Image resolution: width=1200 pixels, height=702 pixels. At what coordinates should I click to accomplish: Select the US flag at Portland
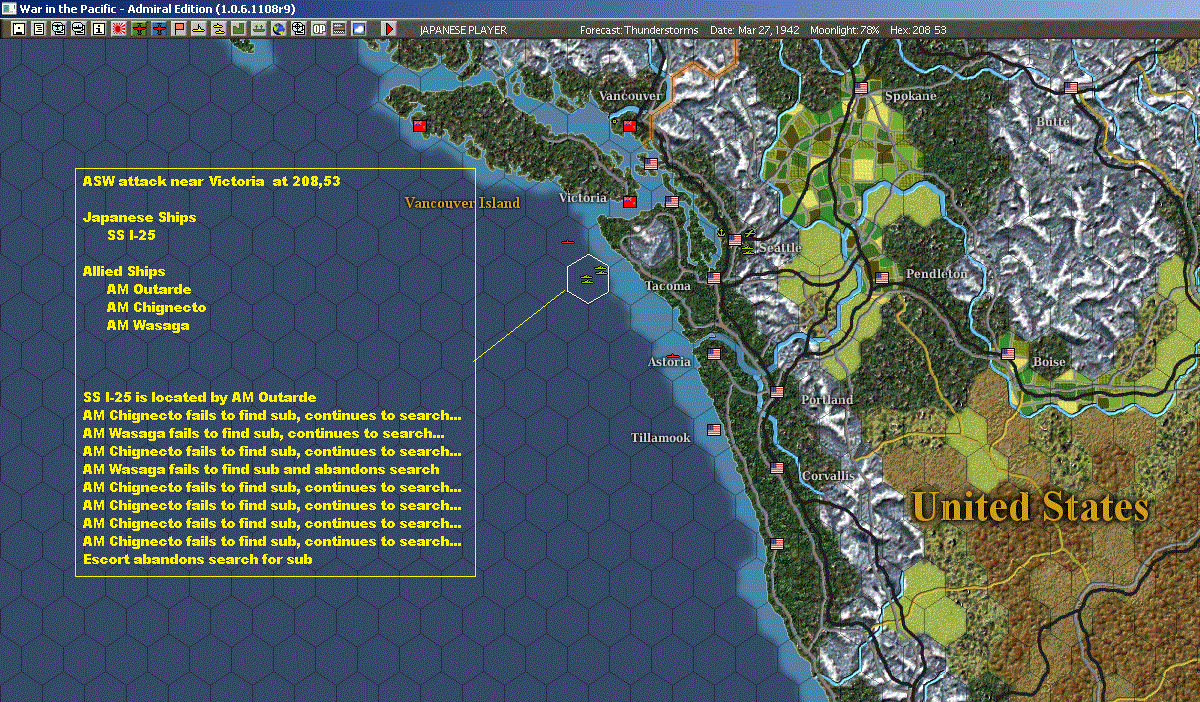click(777, 392)
